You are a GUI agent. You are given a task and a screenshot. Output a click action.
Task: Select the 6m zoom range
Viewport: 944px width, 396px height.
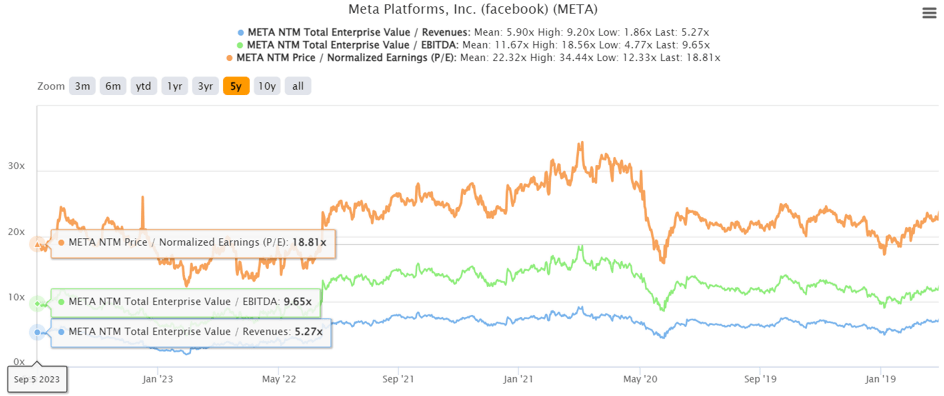tap(113, 86)
